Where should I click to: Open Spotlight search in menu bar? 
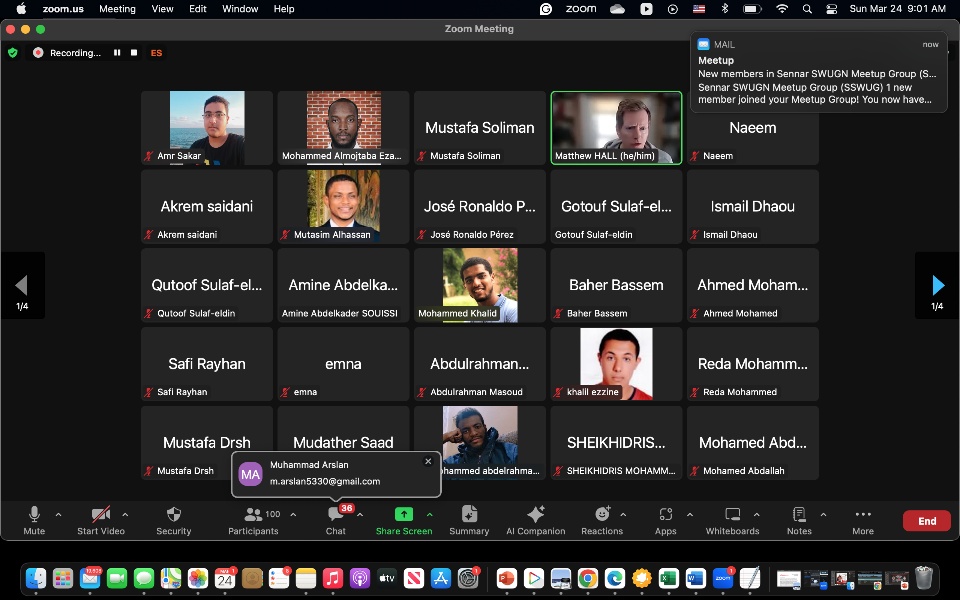[x=807, y=9]
